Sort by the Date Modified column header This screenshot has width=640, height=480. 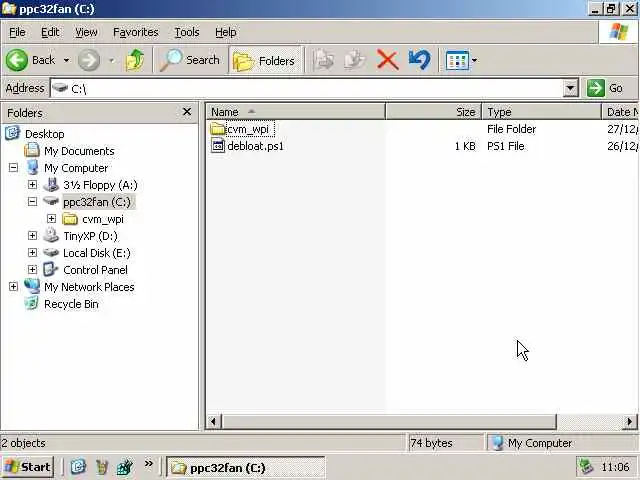[x=620, y=112]
